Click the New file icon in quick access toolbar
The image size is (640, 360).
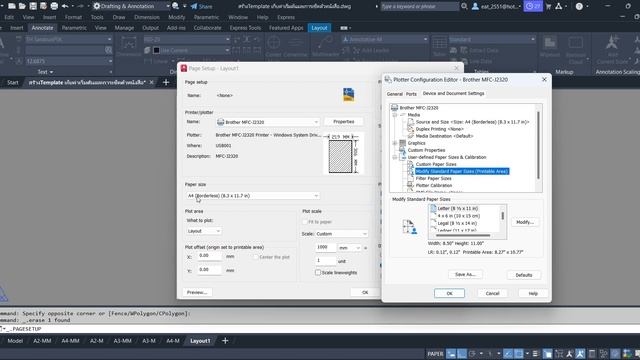[x=11, y=6]
